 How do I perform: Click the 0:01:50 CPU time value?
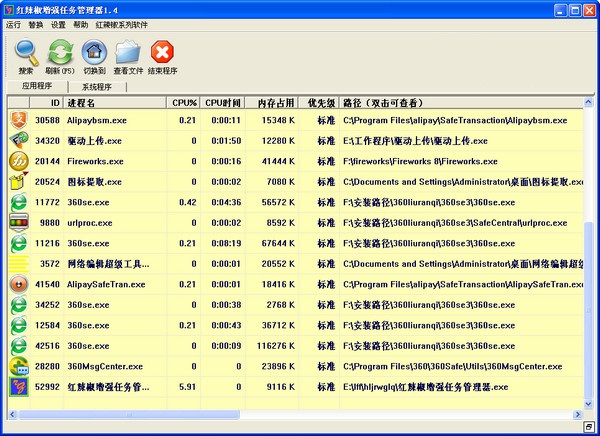coord(226,140)
